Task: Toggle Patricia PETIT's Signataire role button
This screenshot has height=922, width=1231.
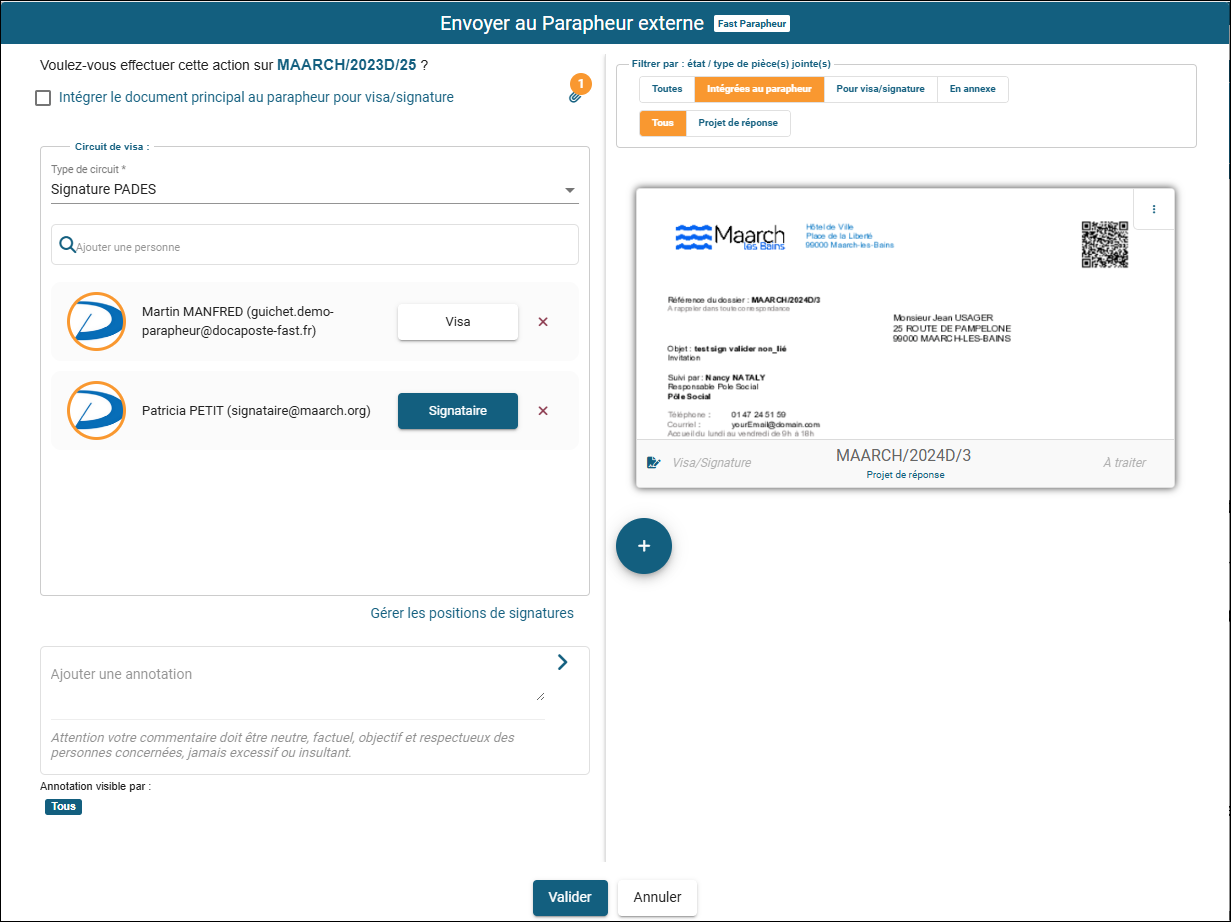Action: (x=457, y=411)
